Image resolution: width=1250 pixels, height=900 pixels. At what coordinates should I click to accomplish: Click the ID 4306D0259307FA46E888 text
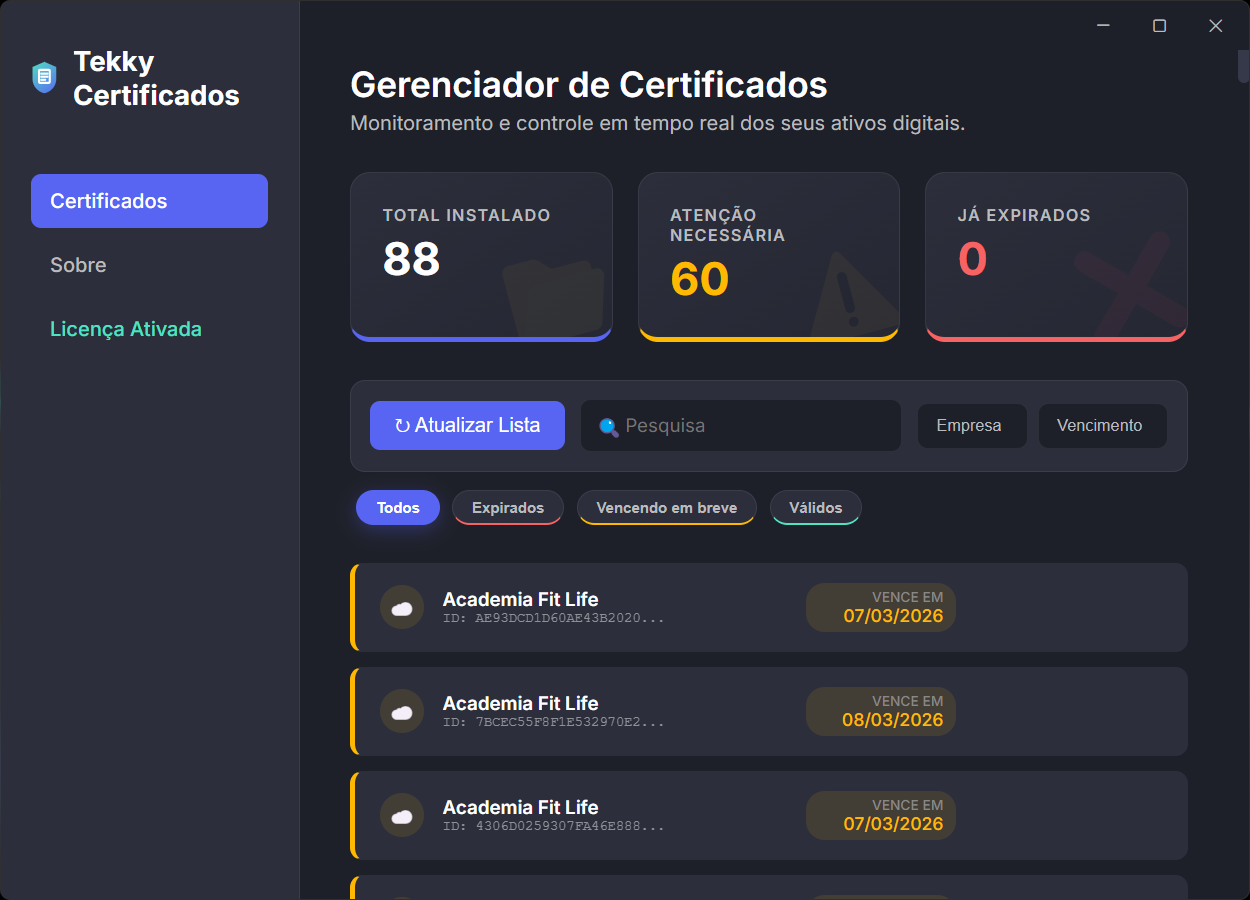[x=554, y=826]
